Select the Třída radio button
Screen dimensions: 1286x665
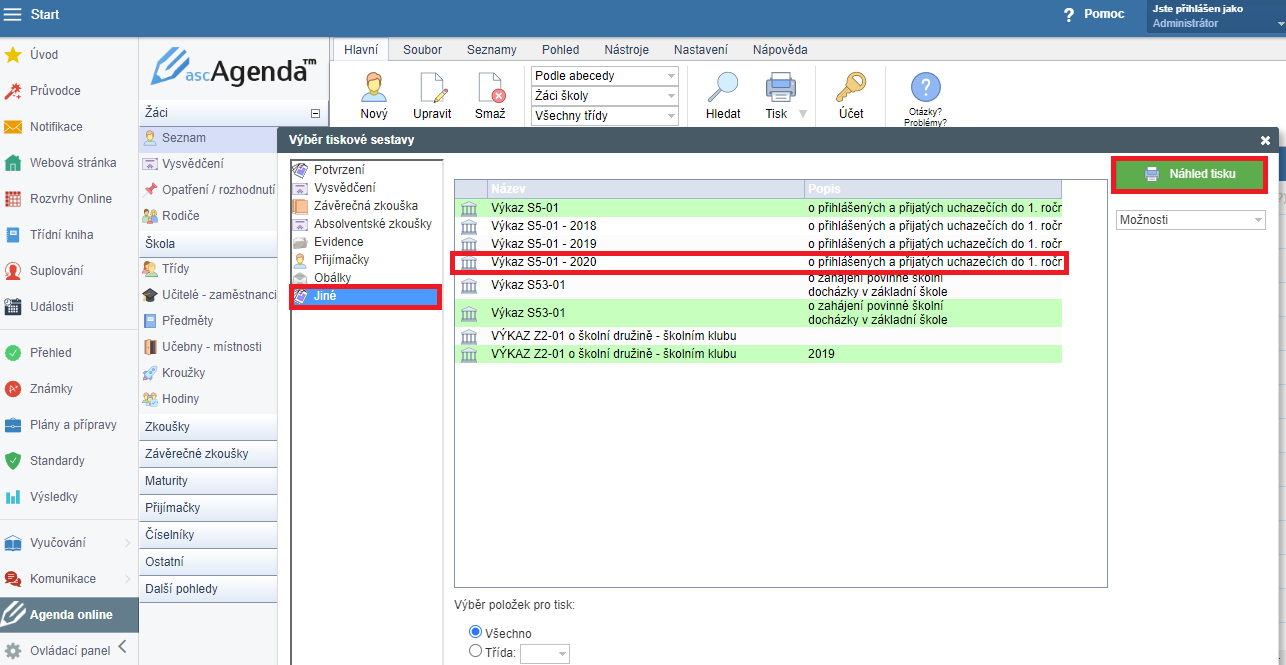(x=476, y=652)
